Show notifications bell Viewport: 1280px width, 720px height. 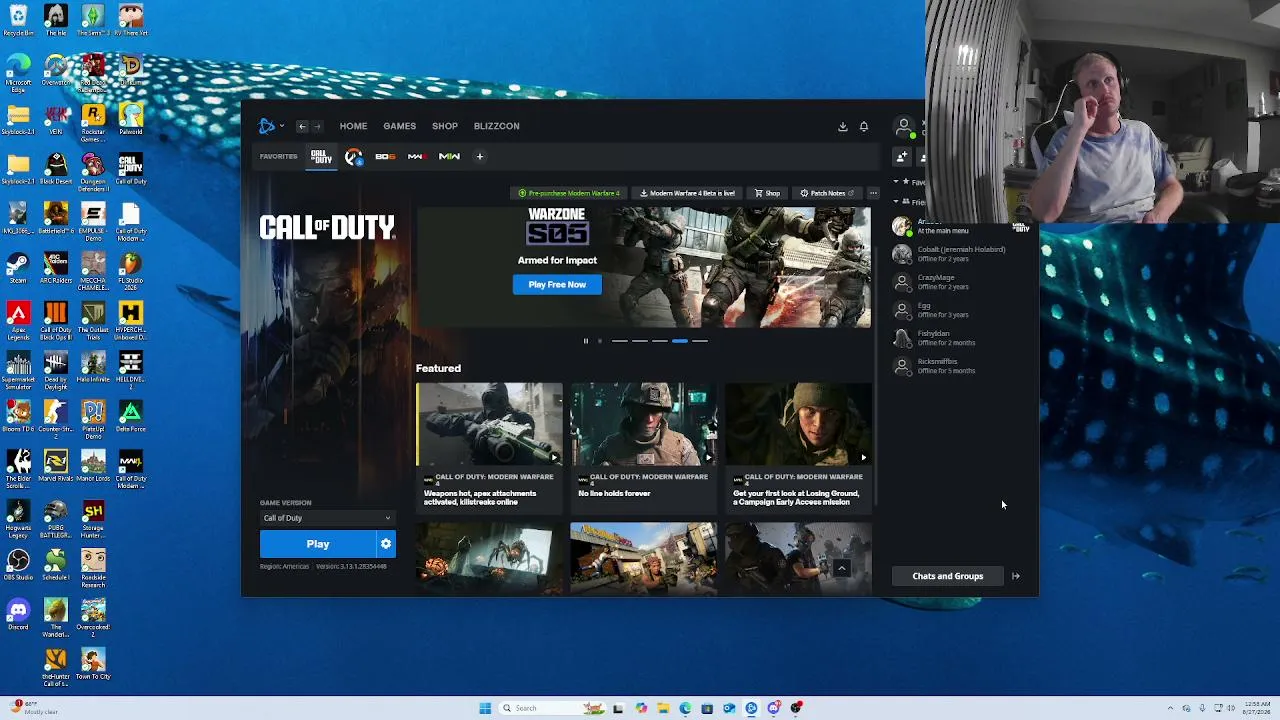coord(864,127)
